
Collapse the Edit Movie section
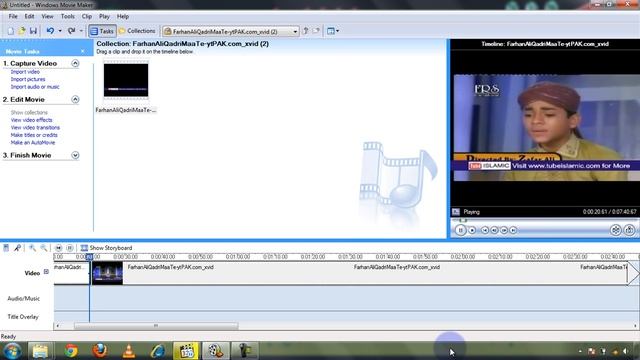point(75,100)
